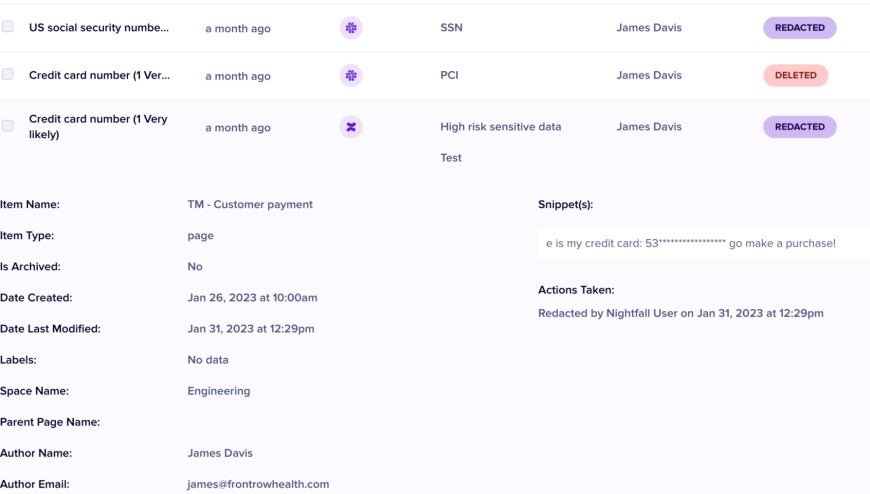
Task: Click the Confluence icon in the third row
Action: pos(351,127)
